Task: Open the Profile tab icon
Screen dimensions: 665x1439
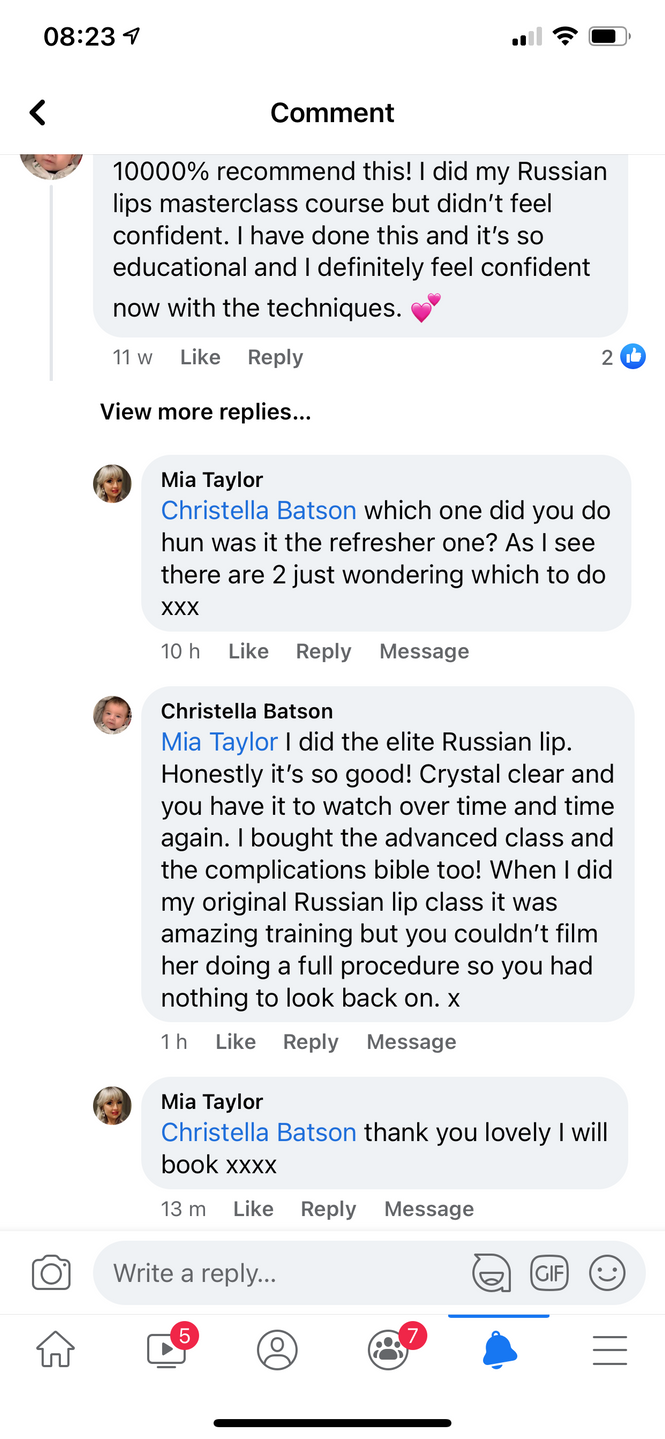Action: [277, 1350]
